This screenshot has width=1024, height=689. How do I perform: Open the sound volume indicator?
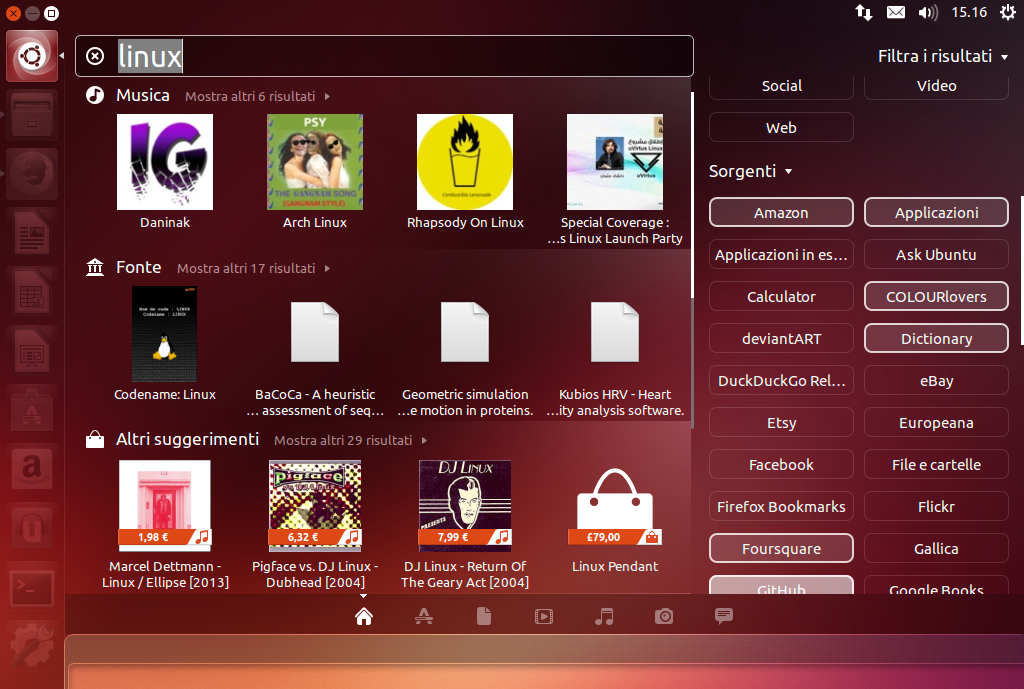pyautogui.click(x=928, y=12)
